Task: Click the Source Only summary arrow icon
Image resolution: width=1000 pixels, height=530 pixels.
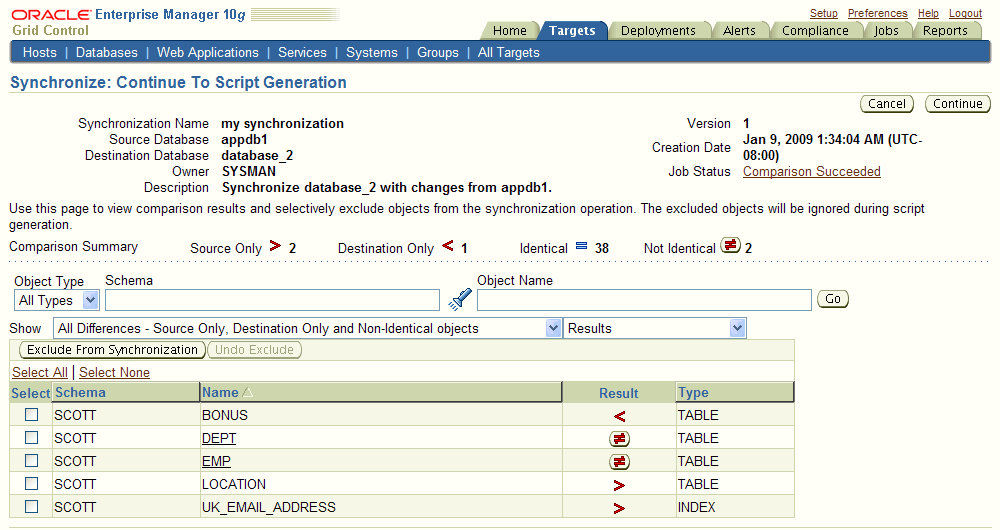Action: (275, 246)
